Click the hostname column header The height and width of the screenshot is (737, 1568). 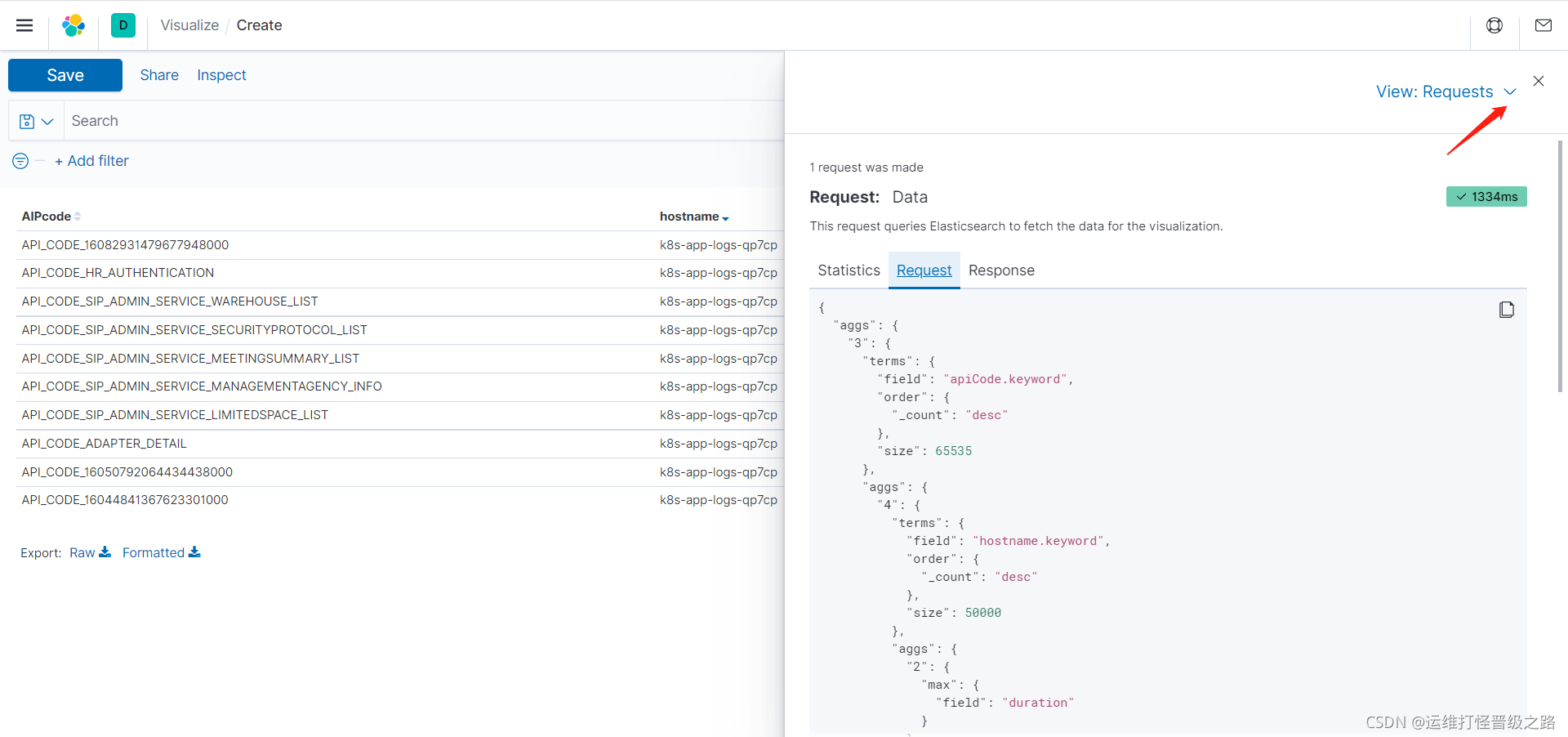(x=689, y=217)
